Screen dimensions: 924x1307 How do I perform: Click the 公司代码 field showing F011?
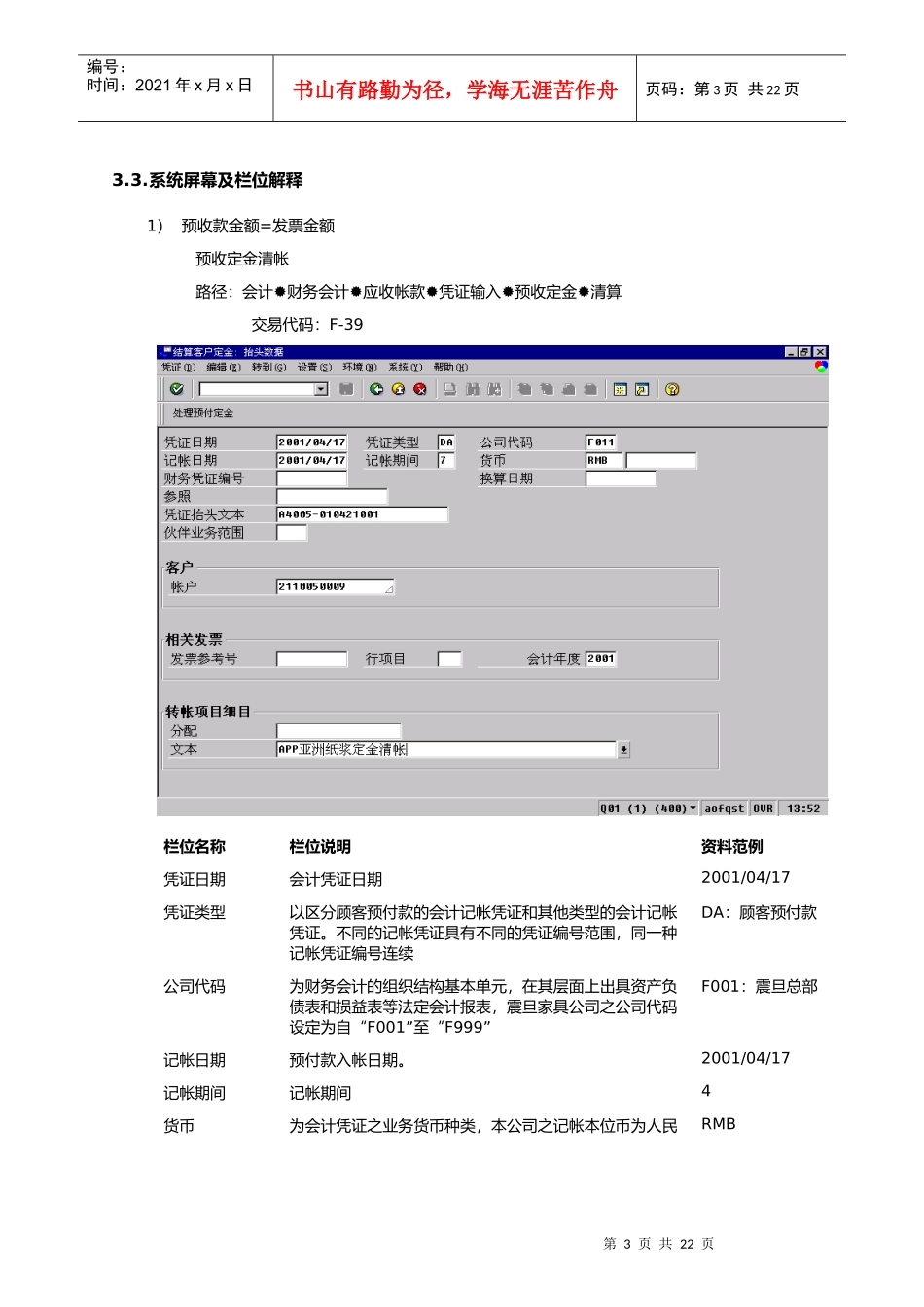point(600,442)
